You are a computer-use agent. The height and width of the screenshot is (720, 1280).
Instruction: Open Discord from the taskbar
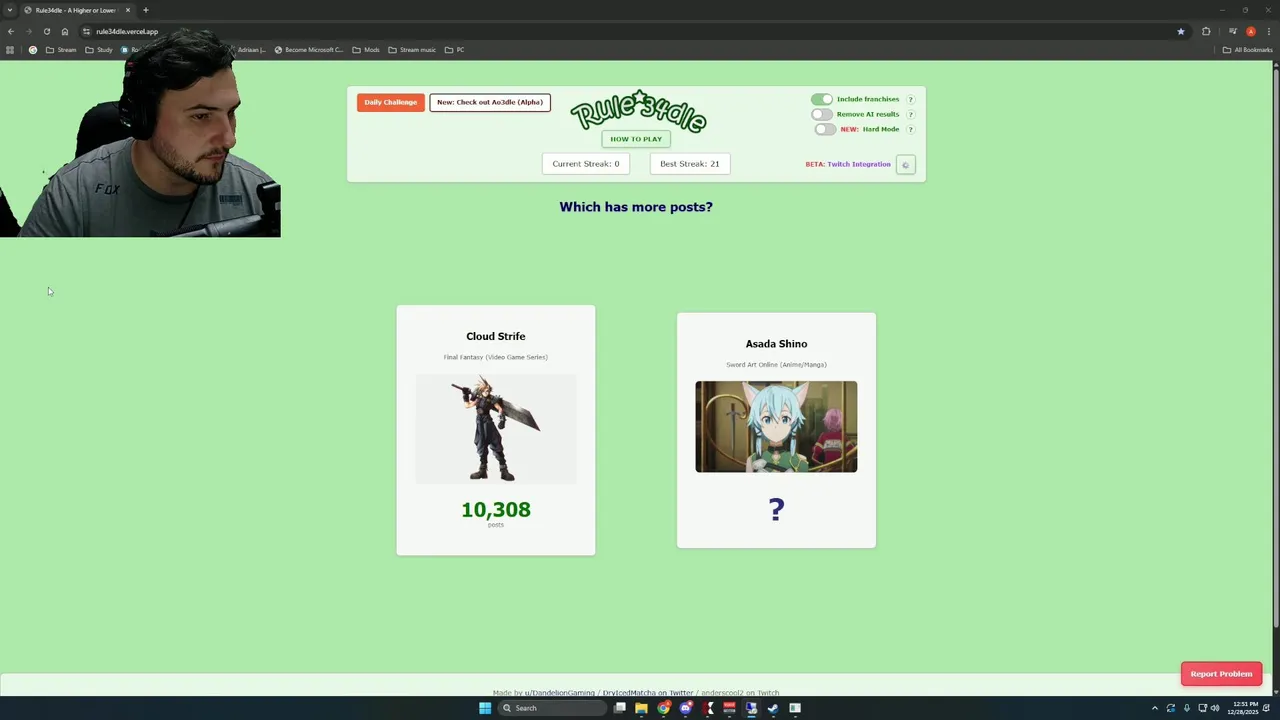click(x=685, y=708)
